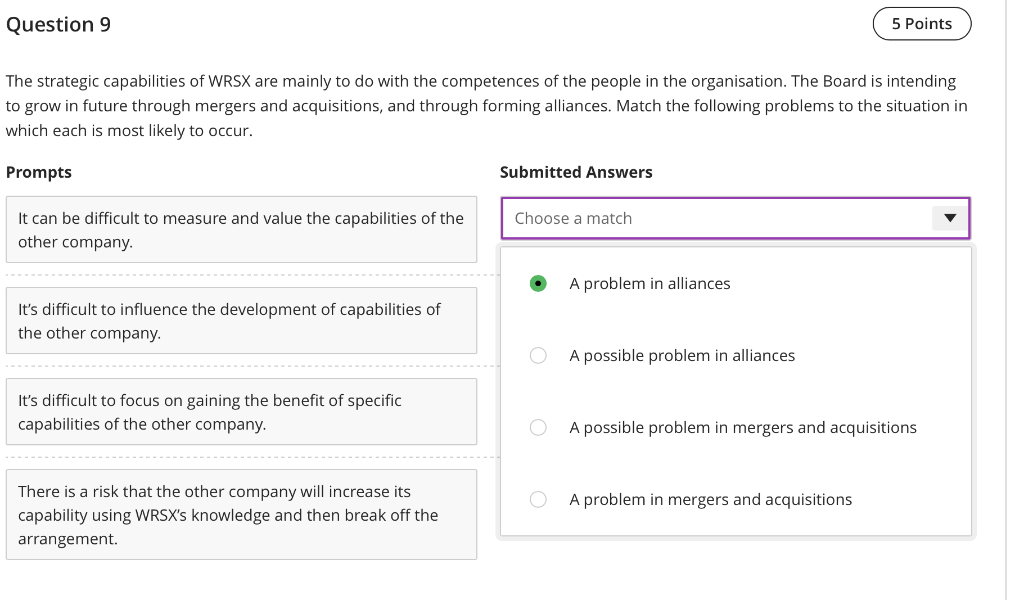Click the '5 Points' badge
The image size is (1024, 600).
pyautogui.click(x=921, y=24)
